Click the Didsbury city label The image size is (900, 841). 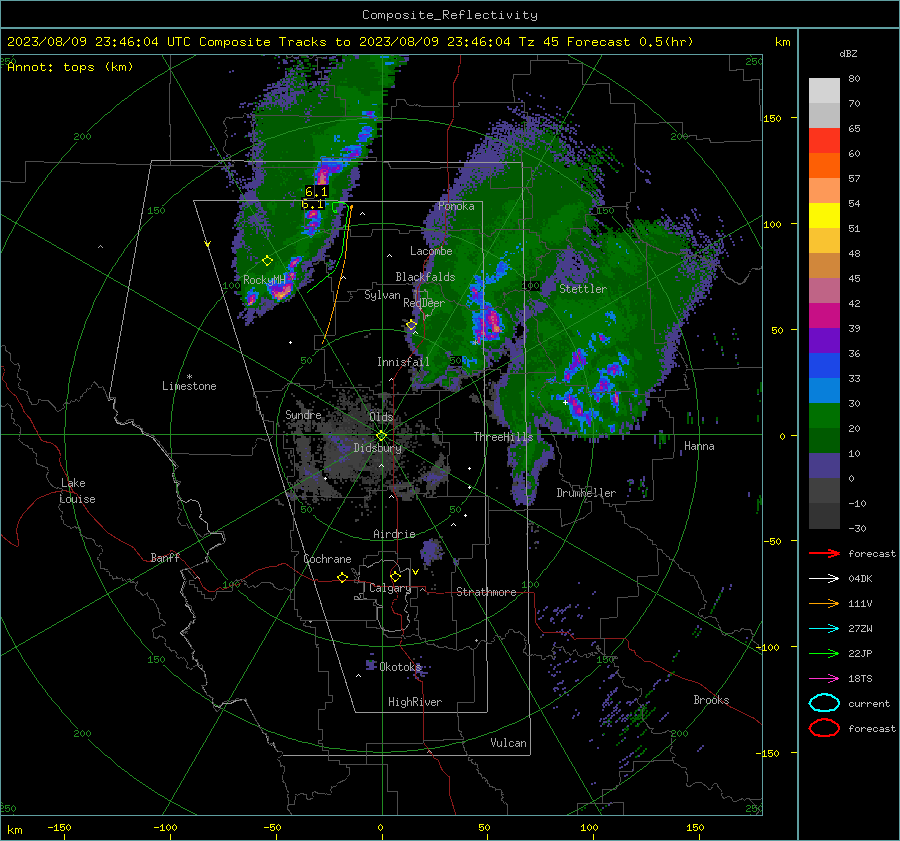coord(378,448)
